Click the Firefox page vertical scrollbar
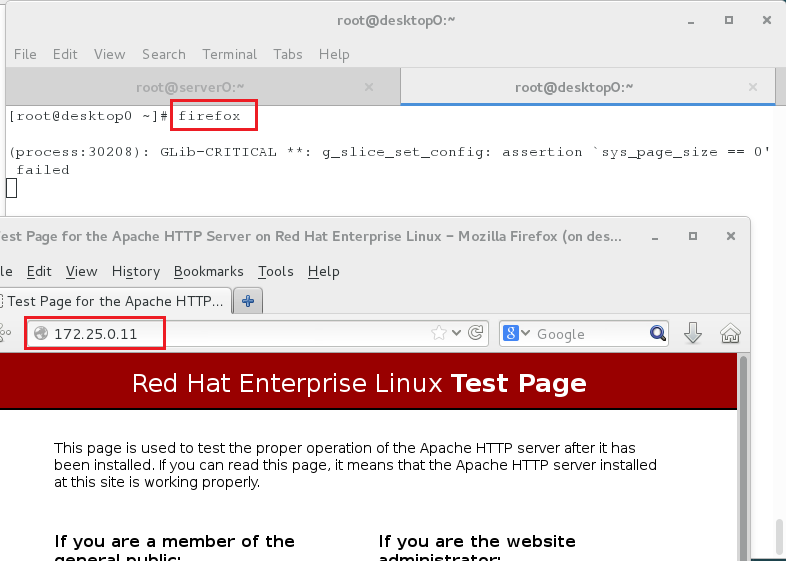This screenshot has height=561, width=786. coord(743,456)
